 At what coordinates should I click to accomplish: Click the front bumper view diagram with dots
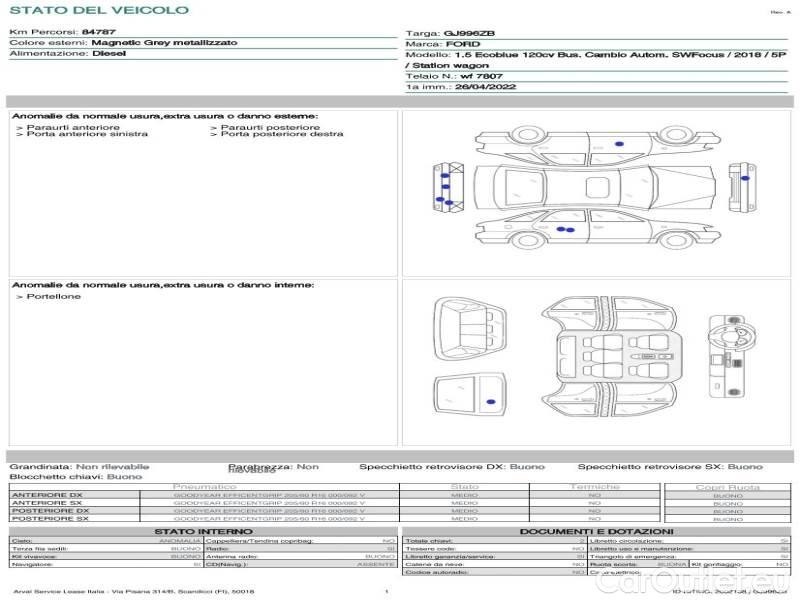click(x=445, y=184)
